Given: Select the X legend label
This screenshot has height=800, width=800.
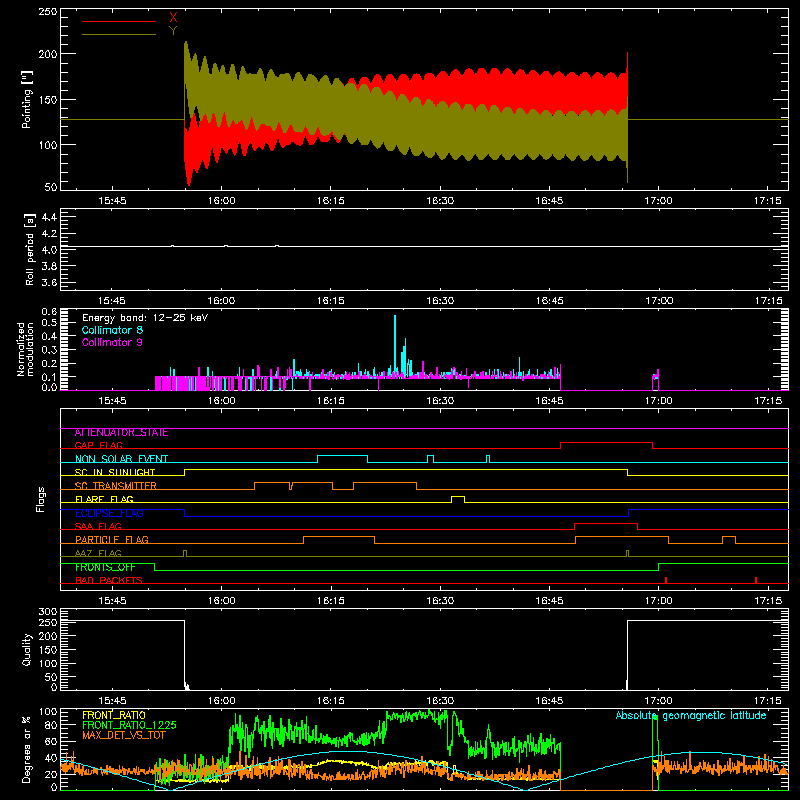Looking at the screenshot, I should click(173, 18).
